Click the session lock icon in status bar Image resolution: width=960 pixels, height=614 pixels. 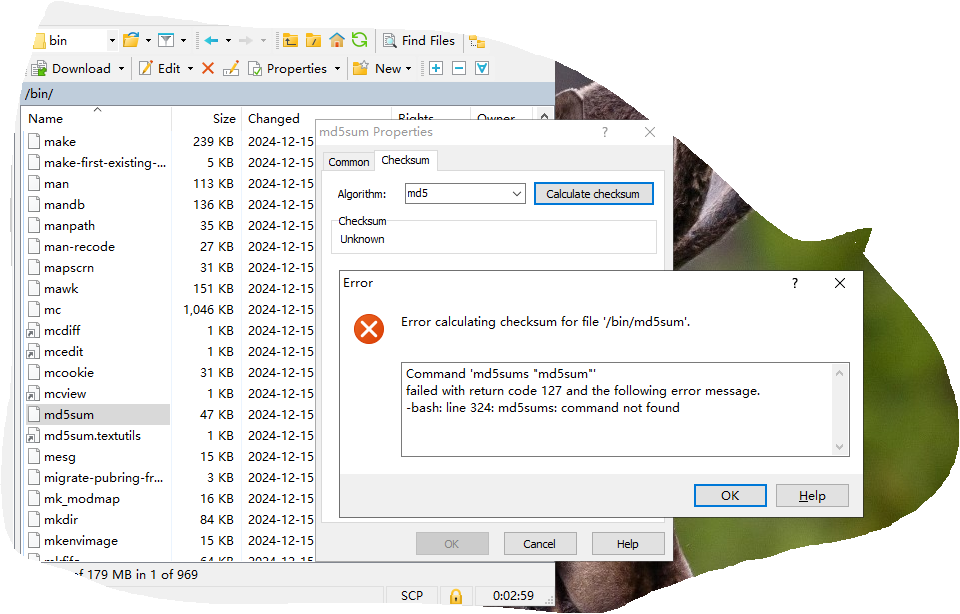point(455,596)
